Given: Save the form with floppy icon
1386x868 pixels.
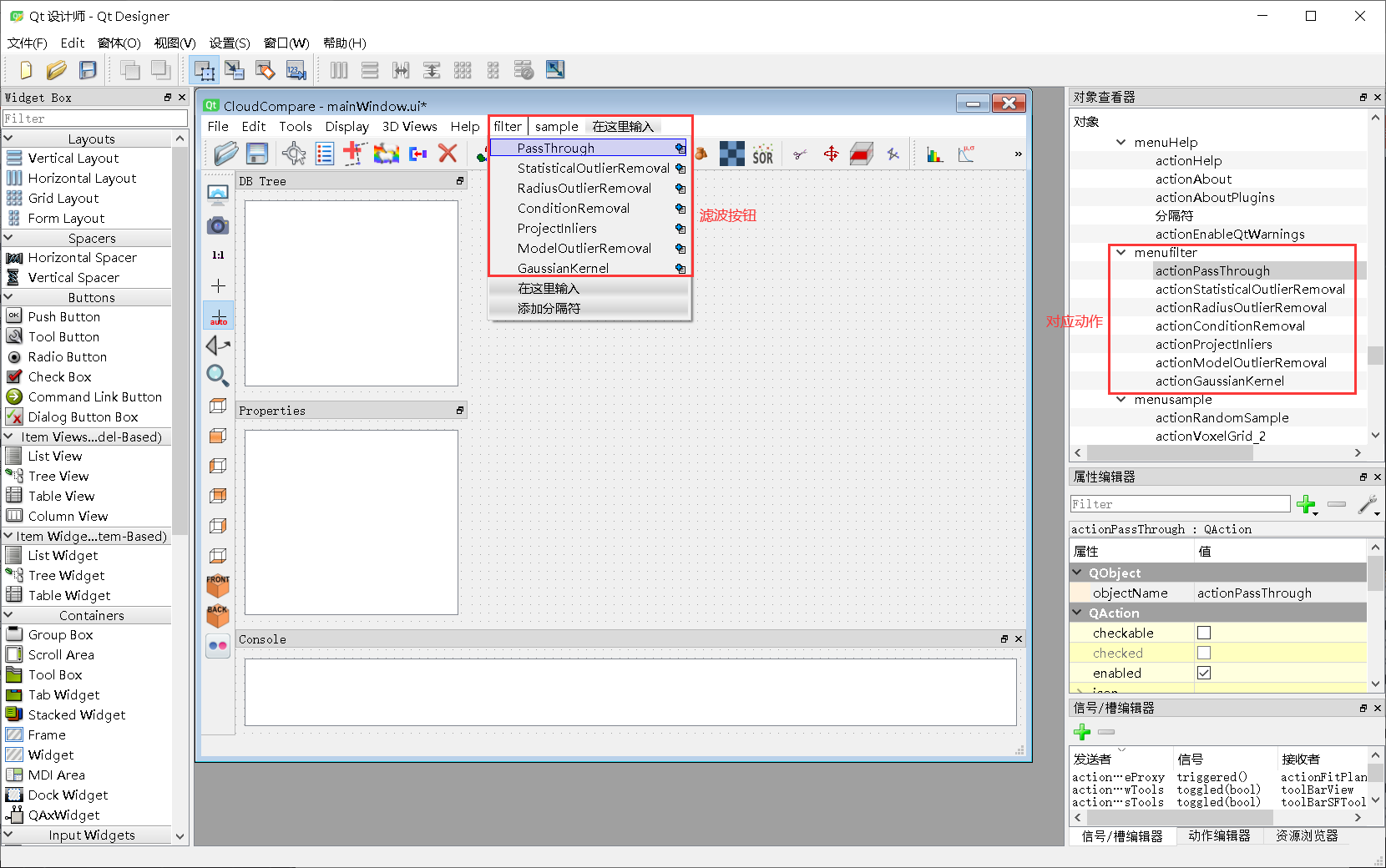Looking at the screenshot, I should pyautogui.click(x=88, y=70).
